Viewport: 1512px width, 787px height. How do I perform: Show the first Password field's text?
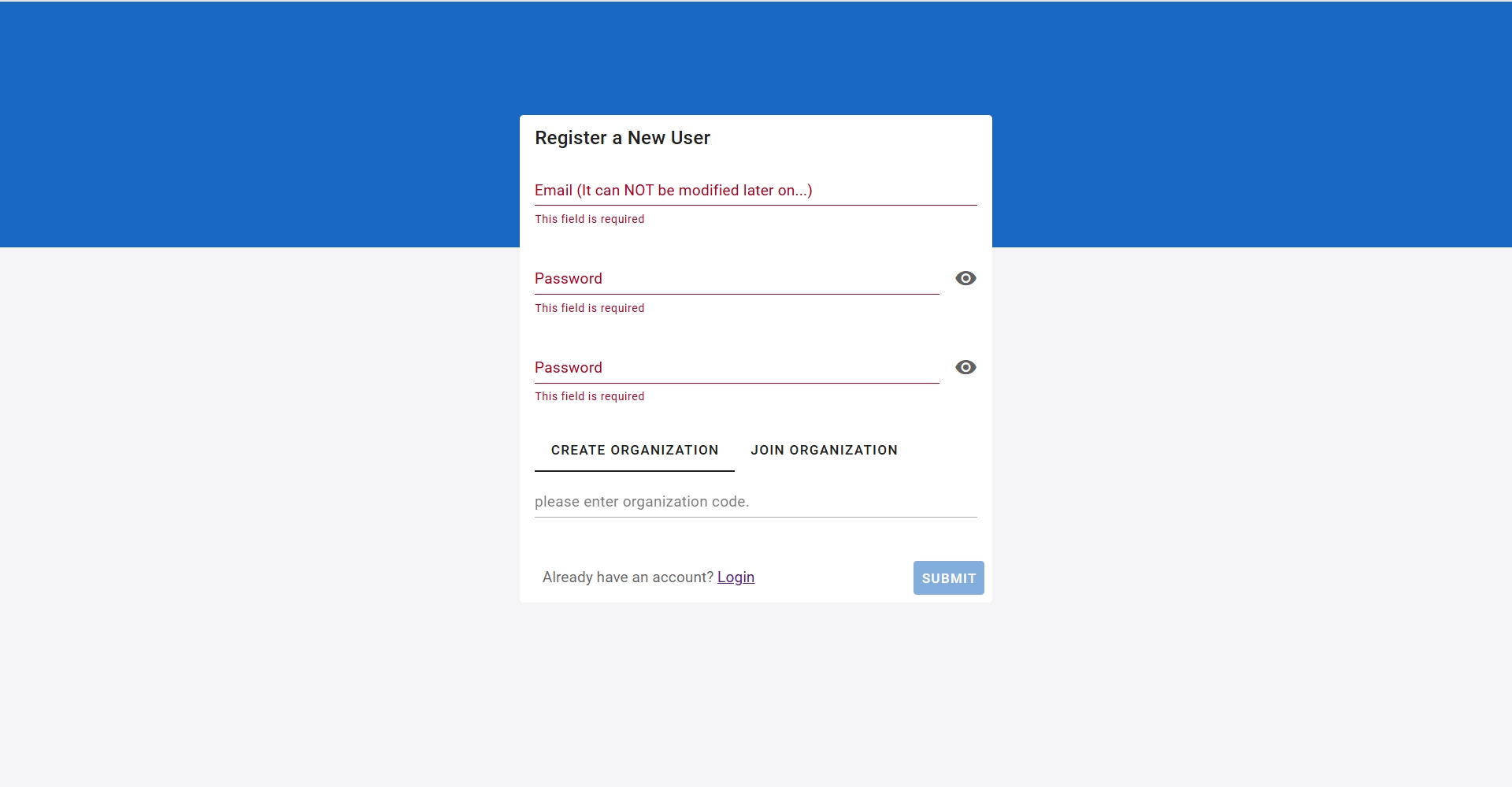965,278
